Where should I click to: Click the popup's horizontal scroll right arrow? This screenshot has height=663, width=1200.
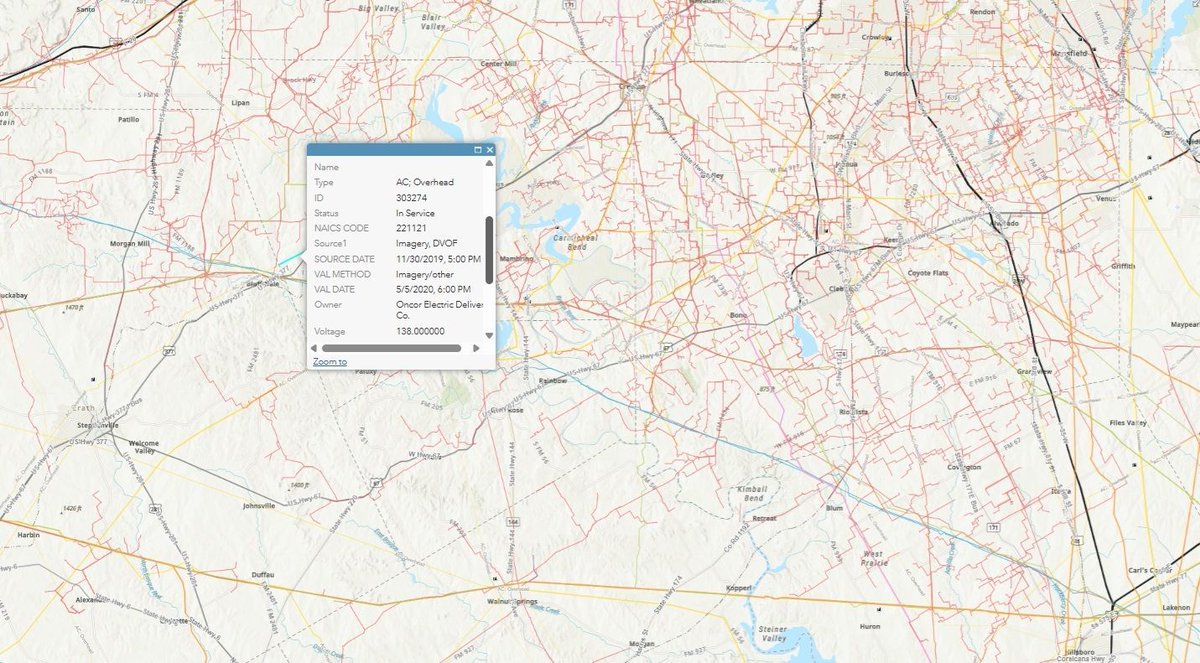(476, 348)
